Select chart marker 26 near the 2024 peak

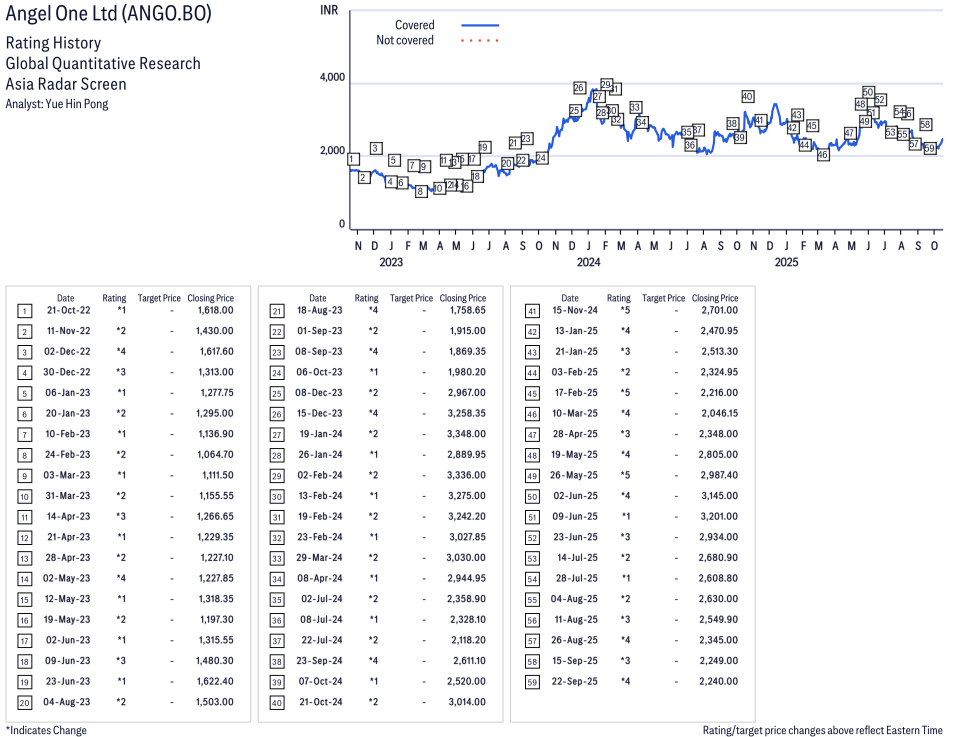[x=579, y=88]
